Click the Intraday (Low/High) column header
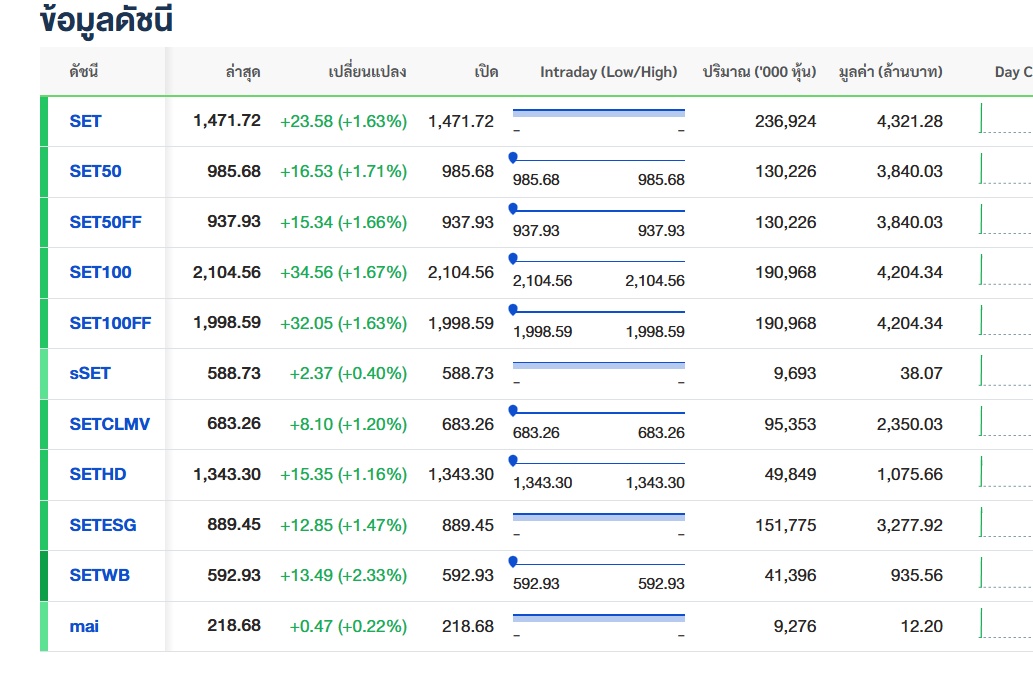The width and height of the screenshot is (1033, 681). click(x=608, y=72)
